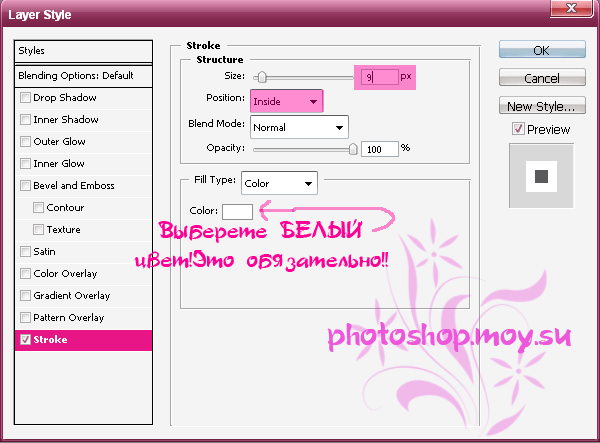Click the style preview thumbnail
The width and height of the screenshot is (600, 443).
(541, 176)
